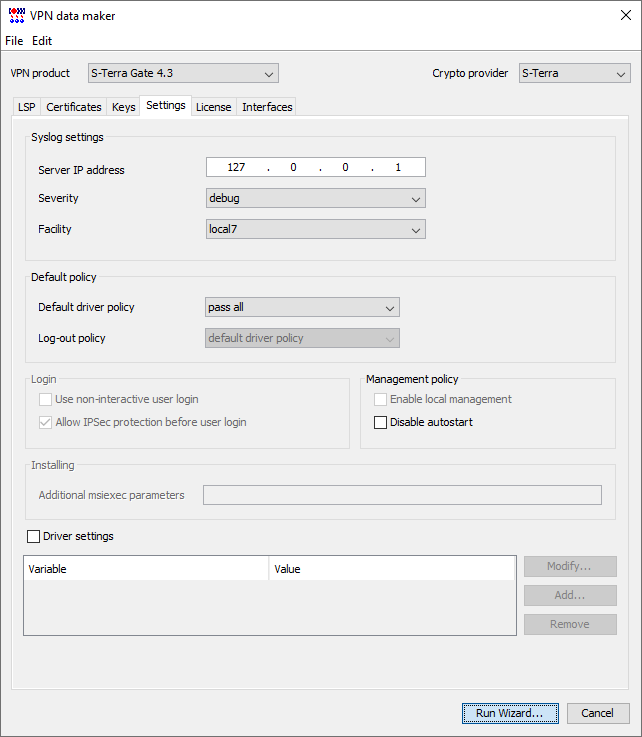The image size is (642, 737).
Task: Click the 'Syslog settings' group title
Action: coord(67,137)
